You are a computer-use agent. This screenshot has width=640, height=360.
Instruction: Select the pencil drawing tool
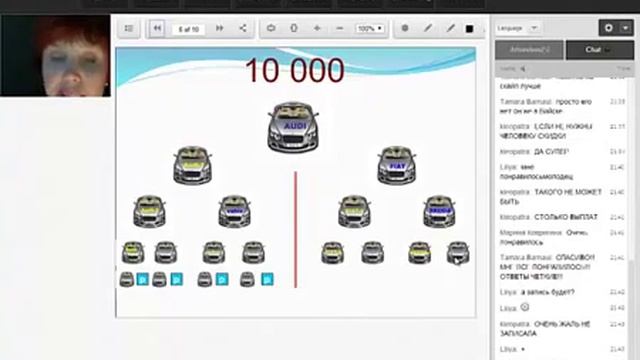428,28
